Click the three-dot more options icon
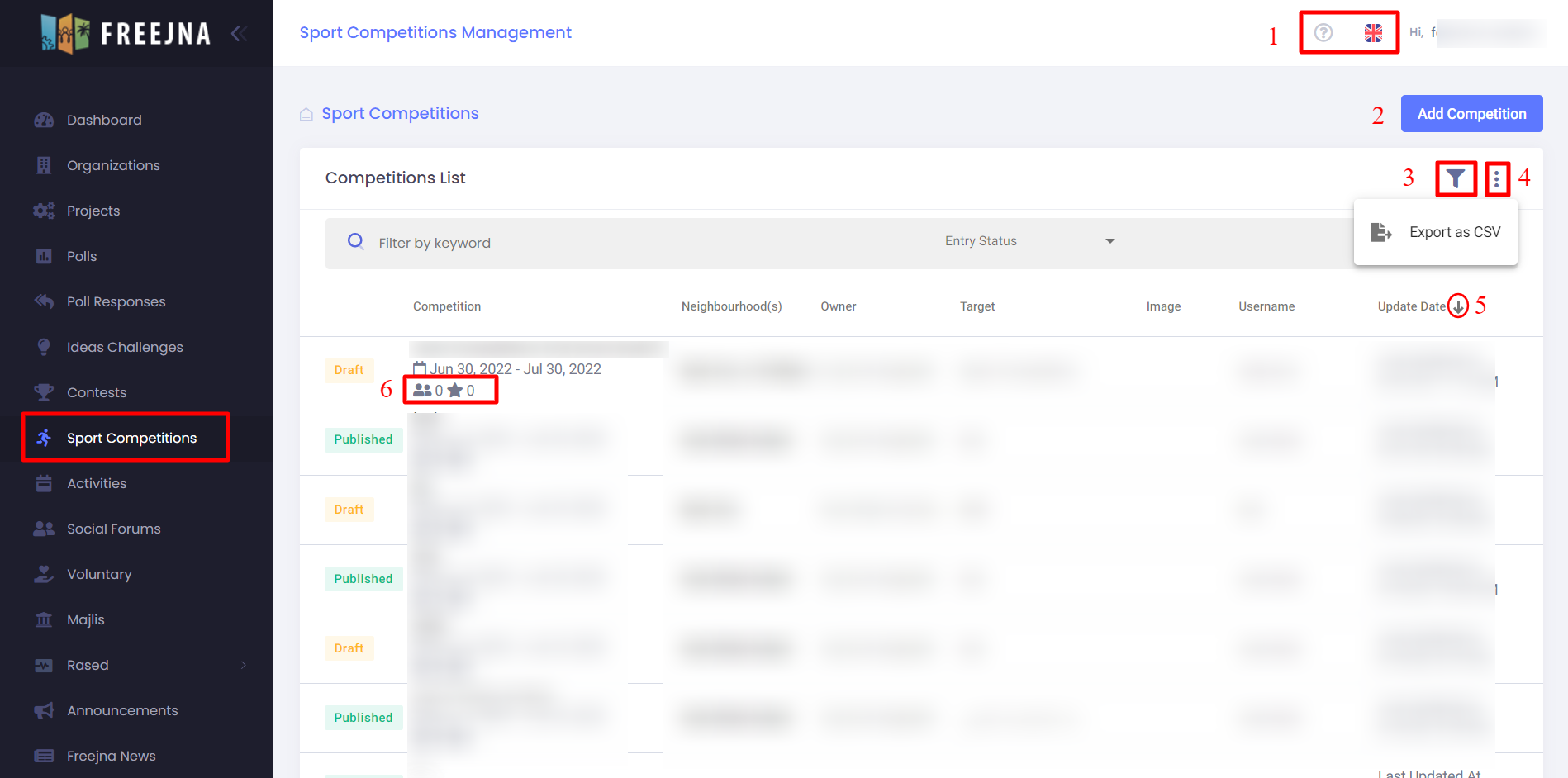Viewport: 1568px width, 778px height. point(1496,178)
